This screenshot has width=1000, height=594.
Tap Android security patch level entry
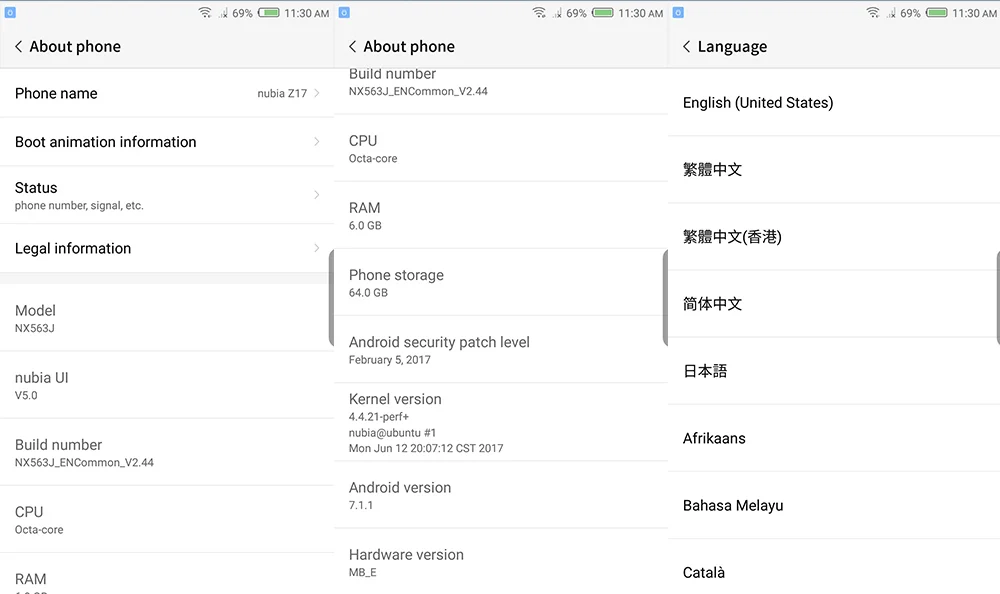coord(501,350)
